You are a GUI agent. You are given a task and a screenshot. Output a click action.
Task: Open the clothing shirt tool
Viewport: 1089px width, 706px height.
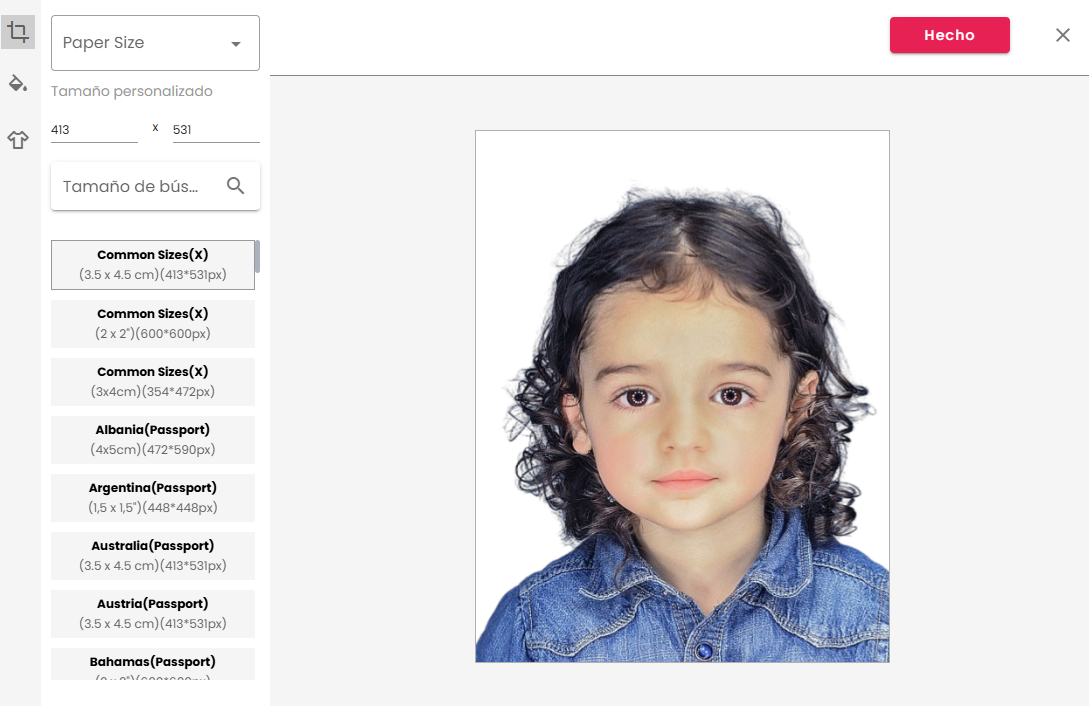[18, 140]
